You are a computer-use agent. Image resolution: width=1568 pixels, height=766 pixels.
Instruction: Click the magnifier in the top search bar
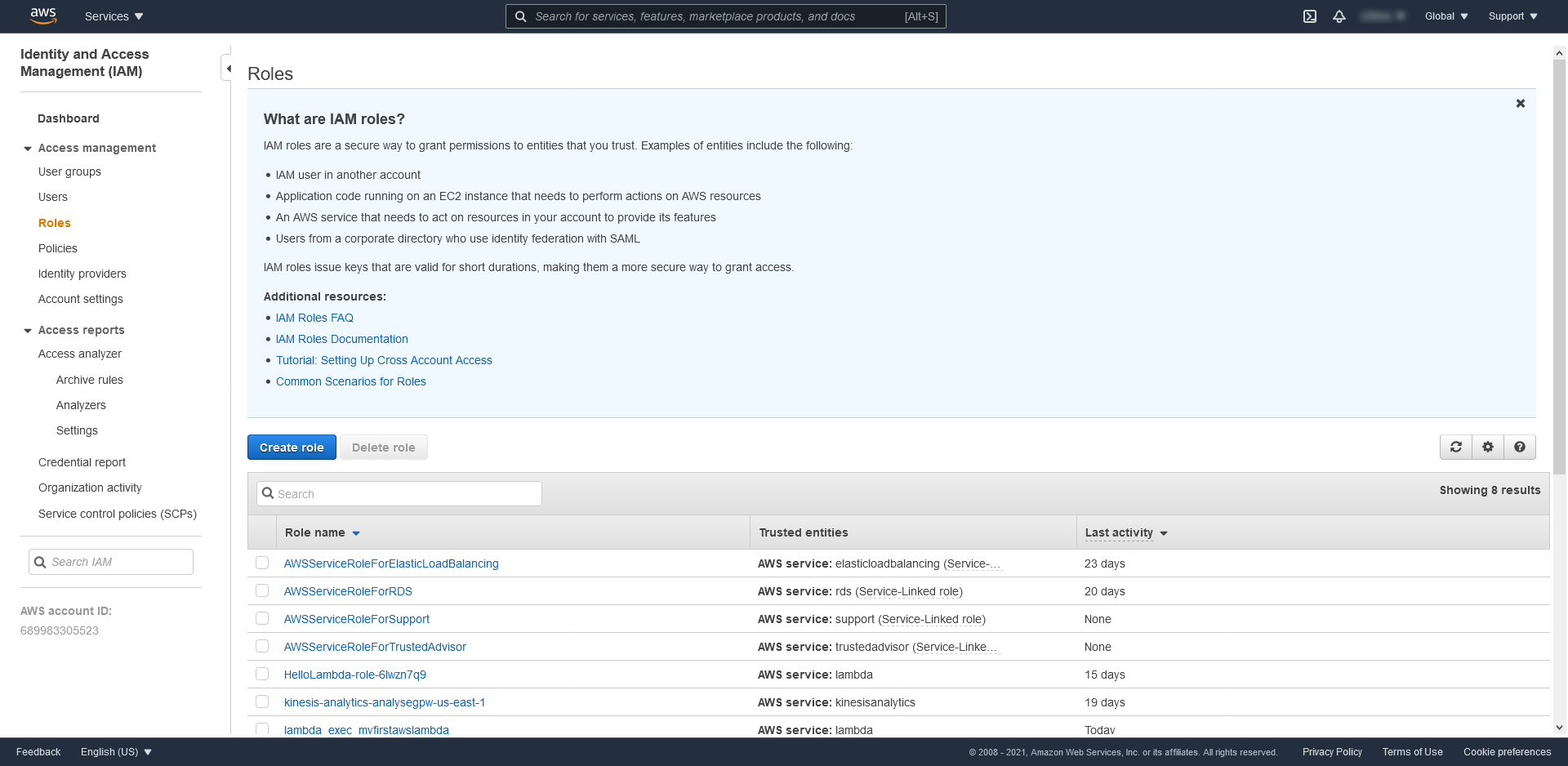pyautogui.click(x=520, y=16)
